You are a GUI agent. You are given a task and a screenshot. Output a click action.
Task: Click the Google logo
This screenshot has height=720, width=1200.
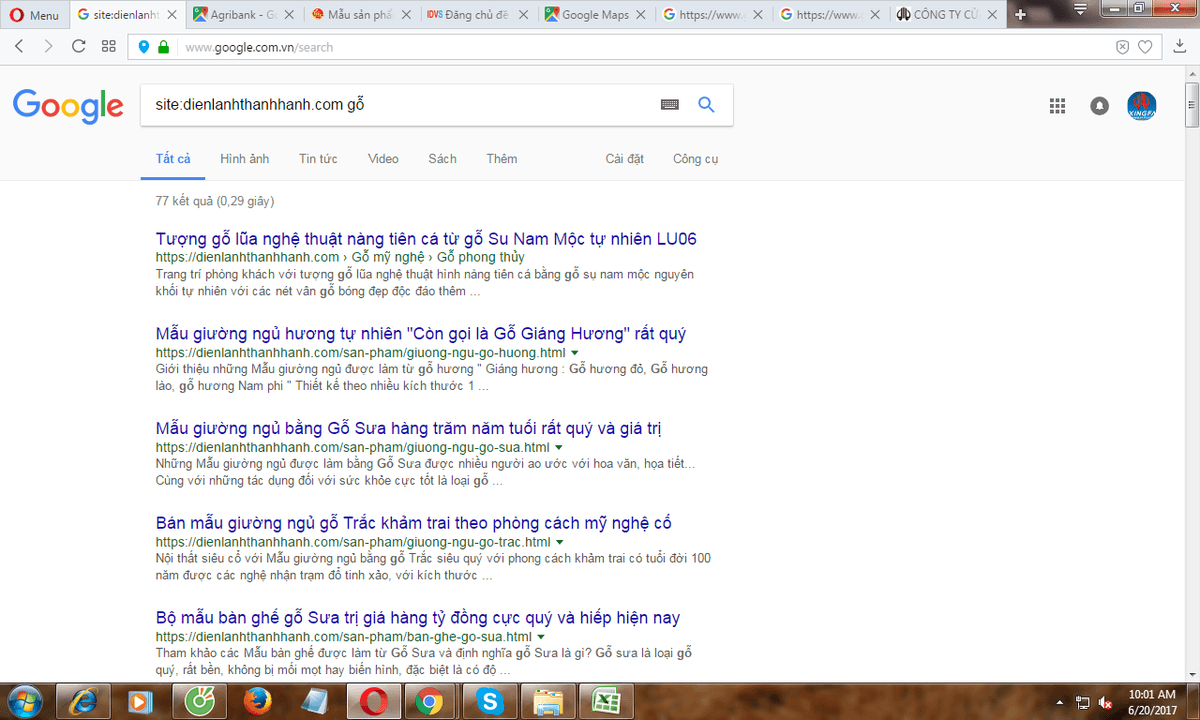(x=68, y=105)
